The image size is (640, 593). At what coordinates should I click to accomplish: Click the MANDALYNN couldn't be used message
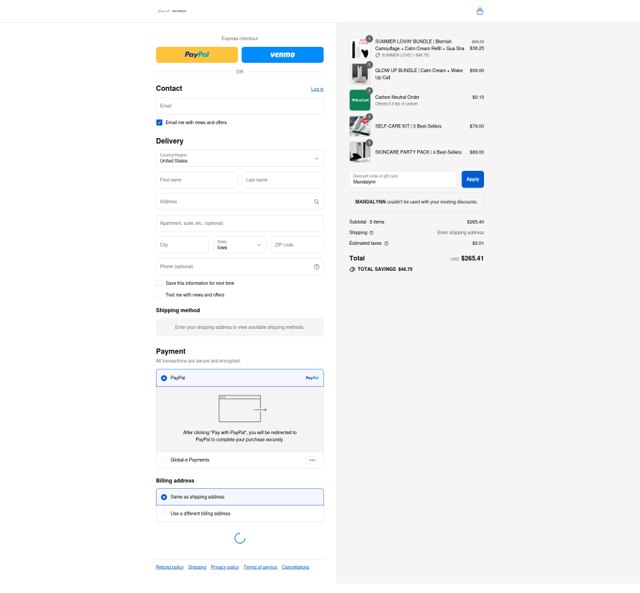pyautogui.click(x=416, y=202)
